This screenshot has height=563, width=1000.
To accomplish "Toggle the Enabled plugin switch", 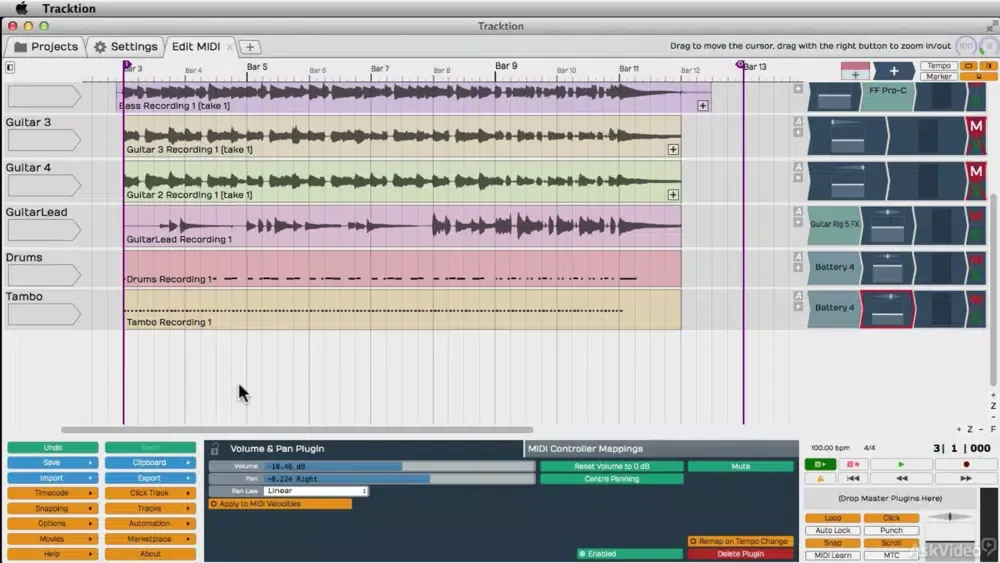I will (629, 553).
